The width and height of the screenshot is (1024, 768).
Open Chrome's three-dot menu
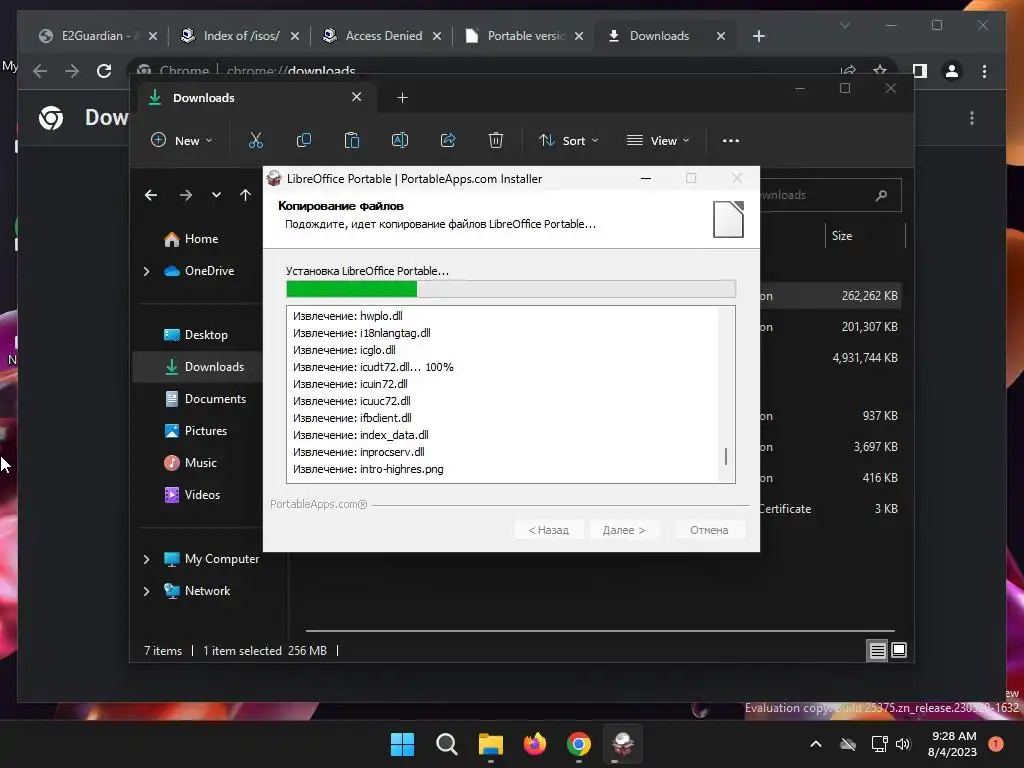[x=984, y=71]
